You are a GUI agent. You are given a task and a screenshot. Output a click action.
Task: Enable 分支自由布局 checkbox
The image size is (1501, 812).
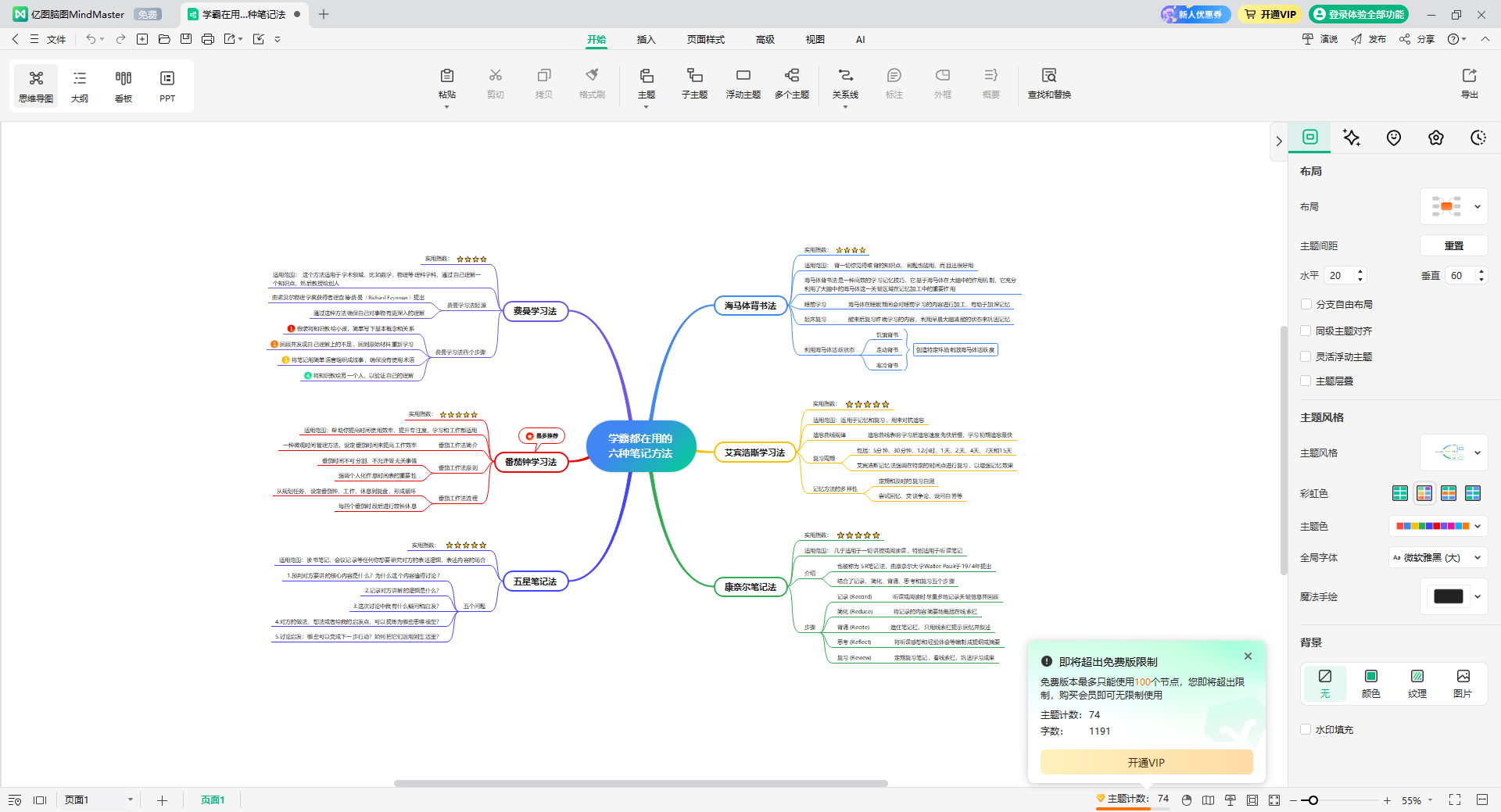tap(1306, 305)
